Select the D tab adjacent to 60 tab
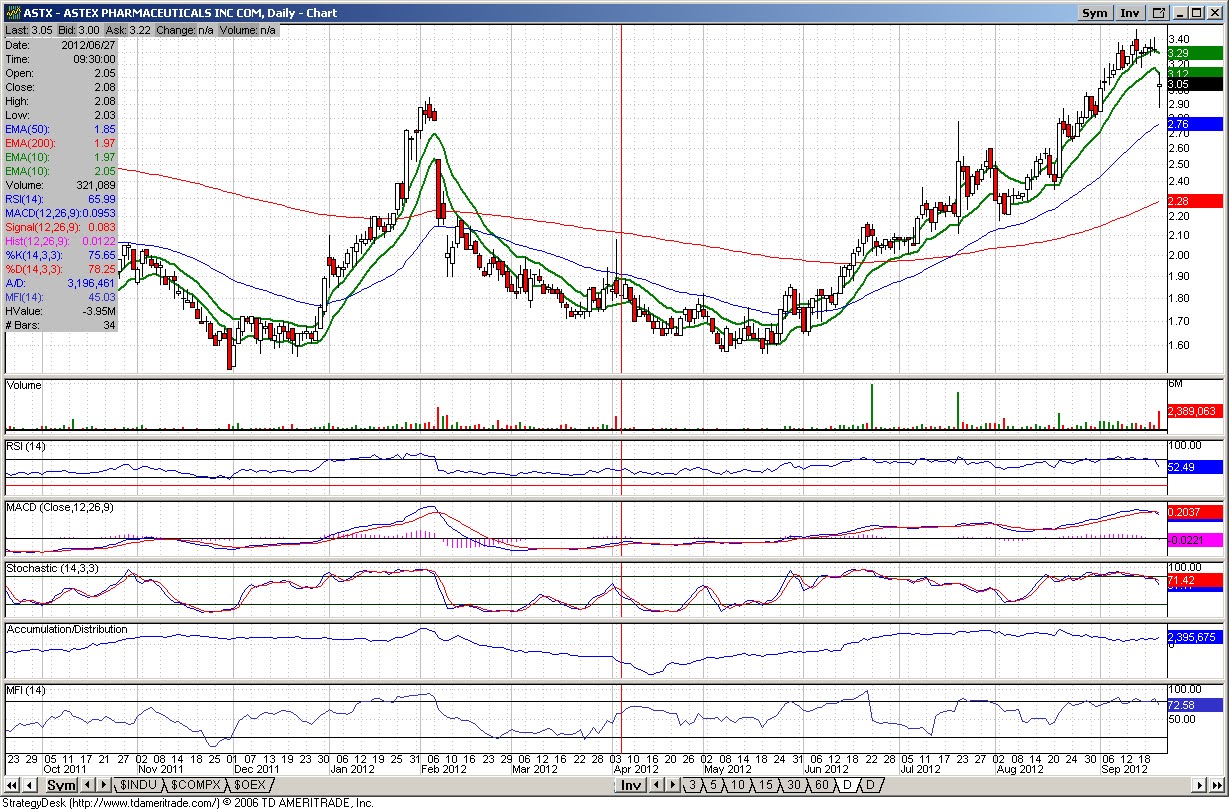Viewport: 1229px width, 809px height. pos(846,785)
